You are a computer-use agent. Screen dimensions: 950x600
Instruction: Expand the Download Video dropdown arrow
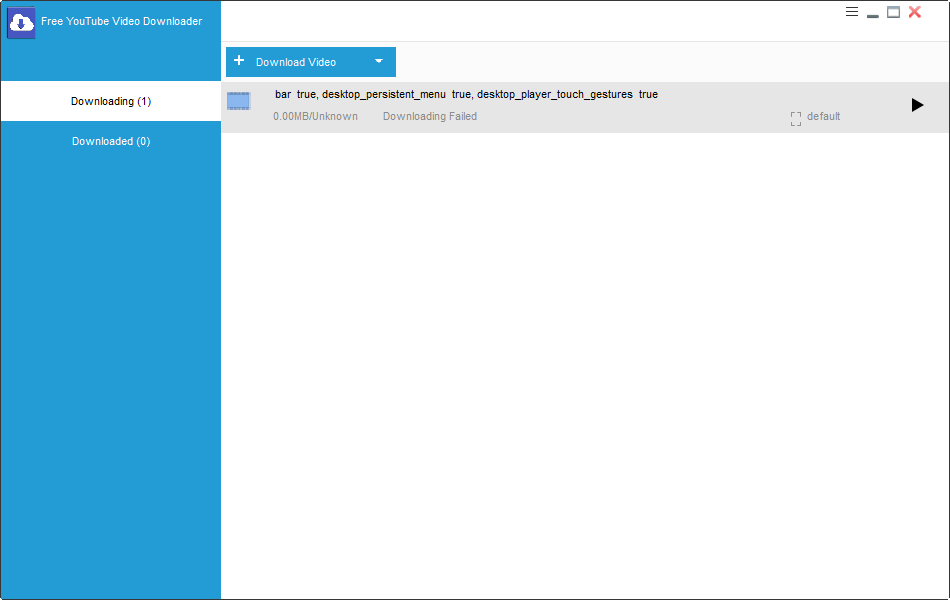point(378,61)
